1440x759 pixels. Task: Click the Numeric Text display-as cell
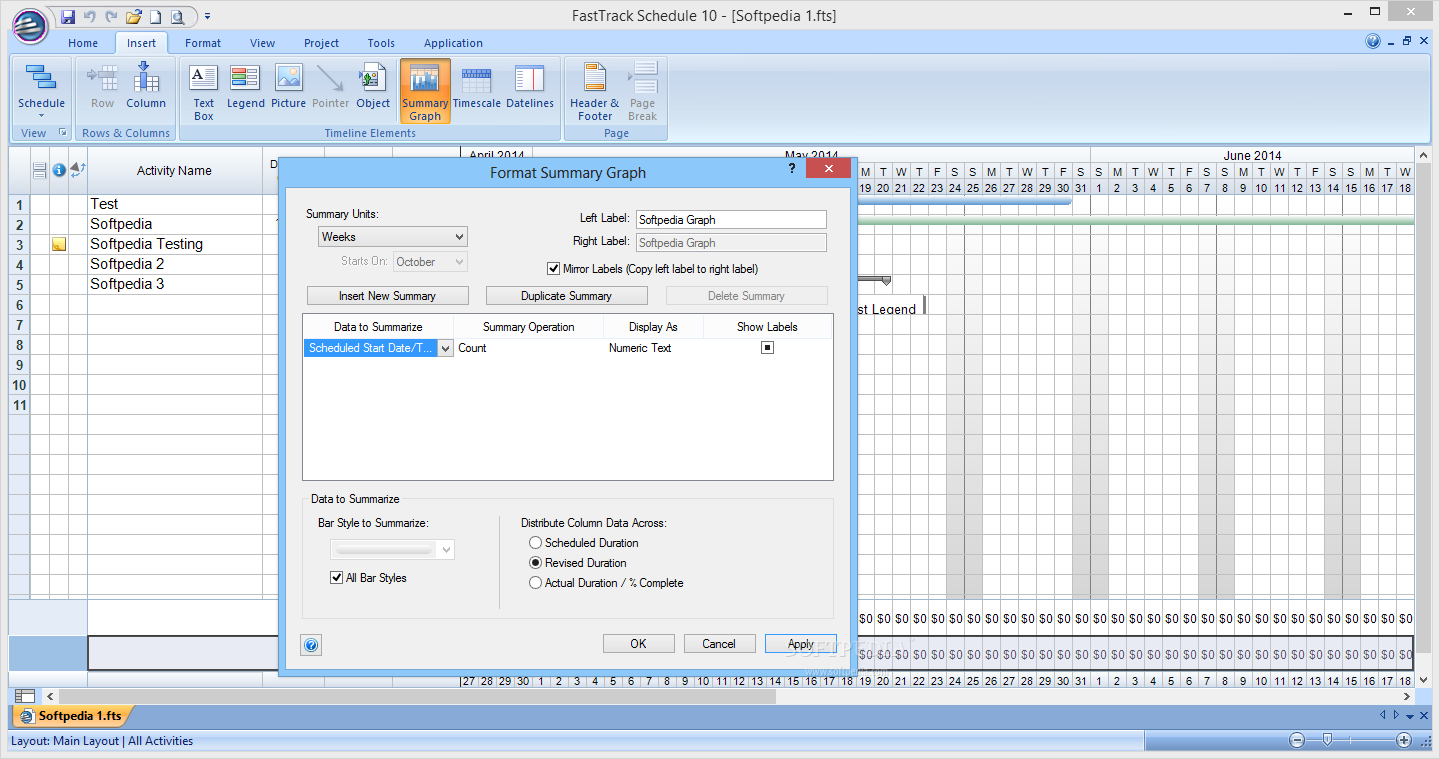(654, 348)
